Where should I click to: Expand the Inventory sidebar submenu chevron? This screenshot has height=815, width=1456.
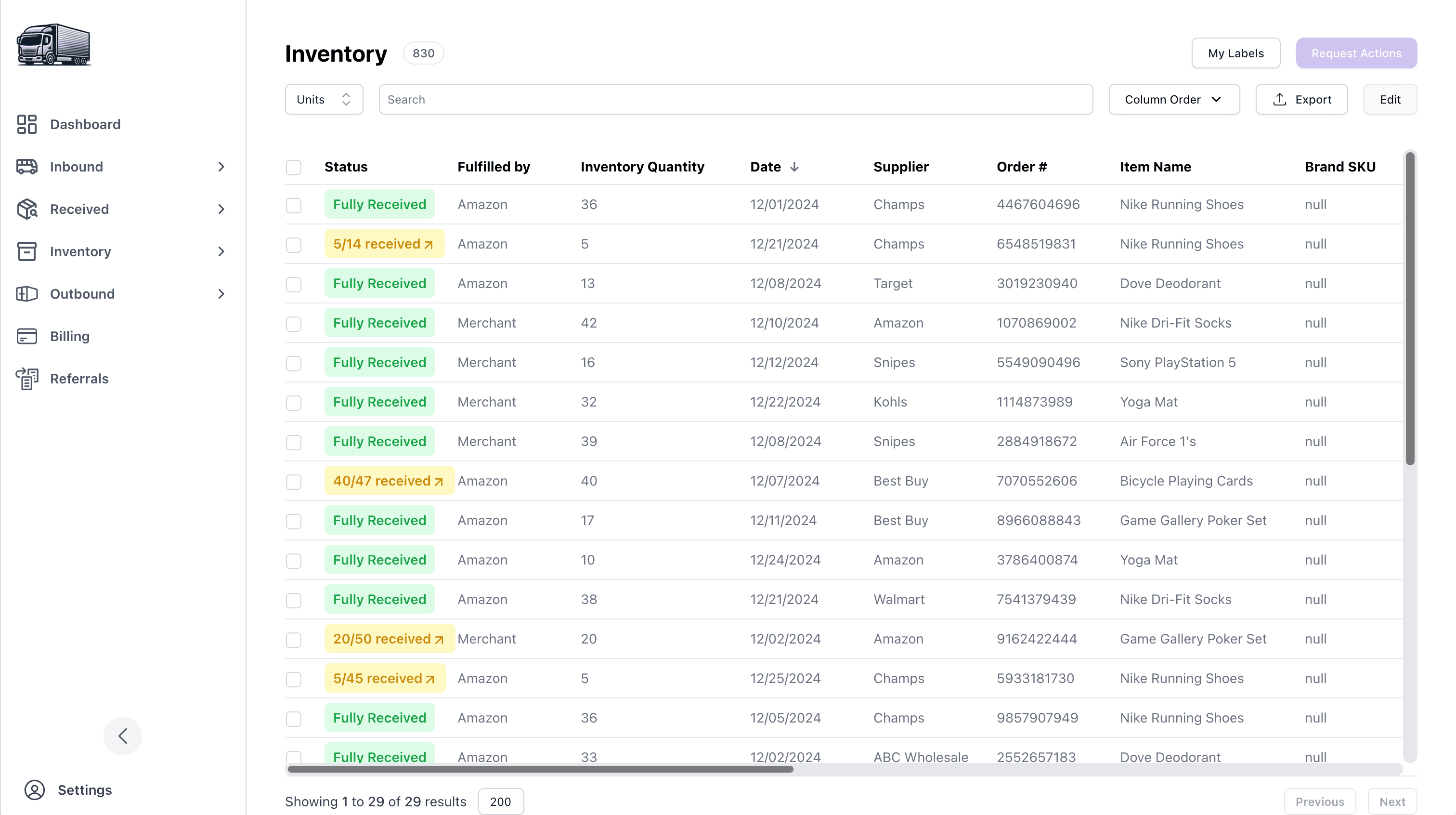pyautogui.click(x=221, y=252)
